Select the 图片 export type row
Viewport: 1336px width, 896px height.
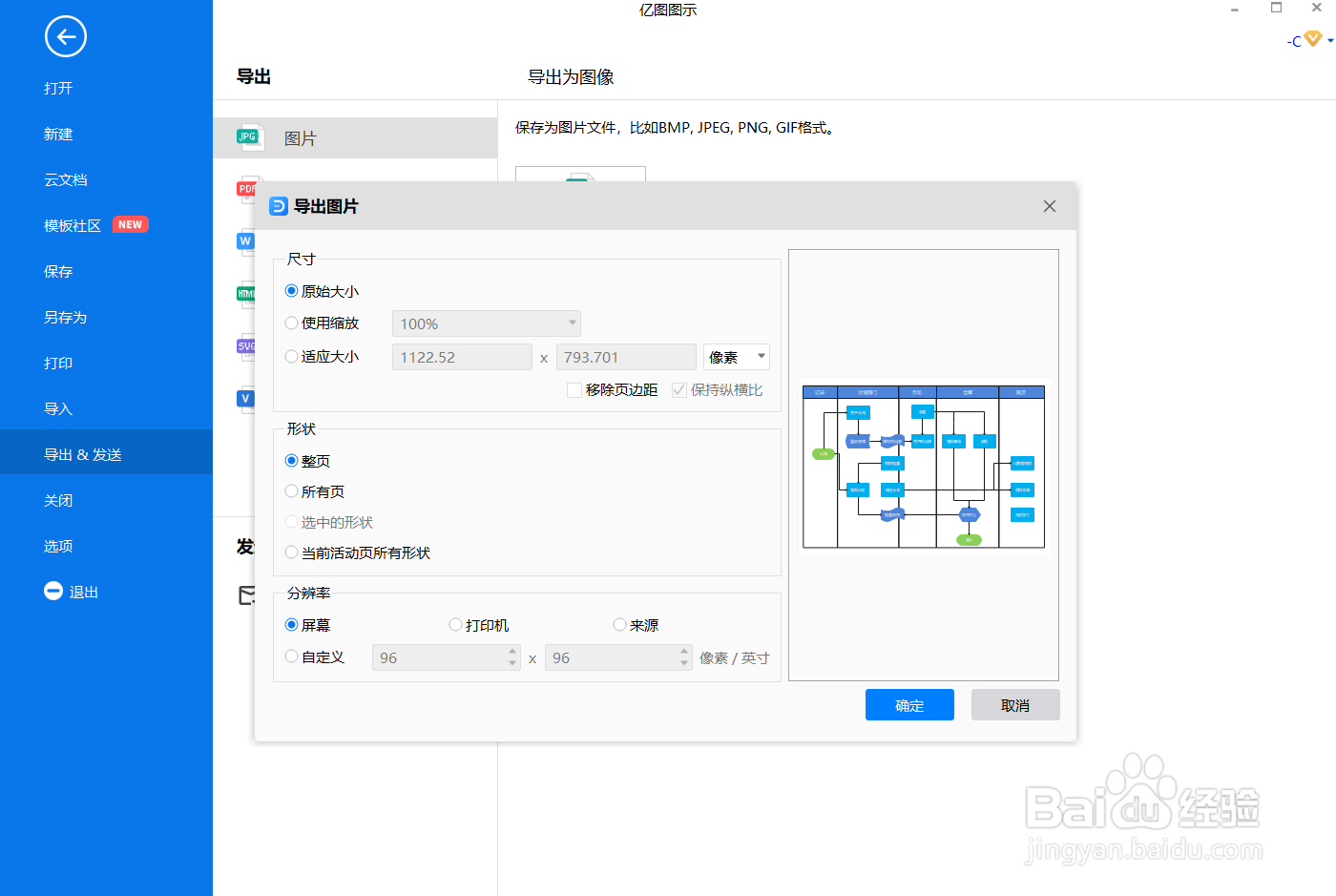pyautogui.click(x=355, y=137)
